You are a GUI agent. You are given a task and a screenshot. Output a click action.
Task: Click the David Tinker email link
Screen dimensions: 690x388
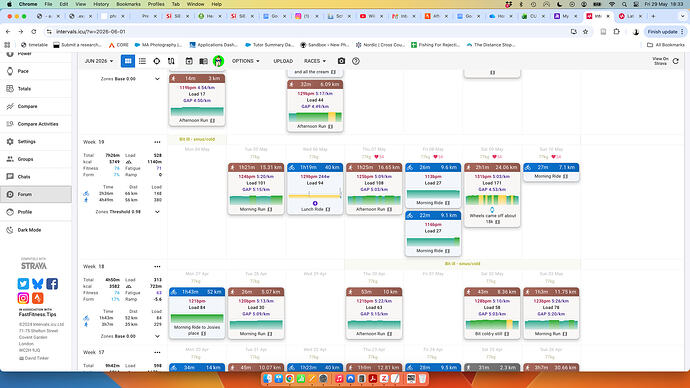click(x=34, y=358)
